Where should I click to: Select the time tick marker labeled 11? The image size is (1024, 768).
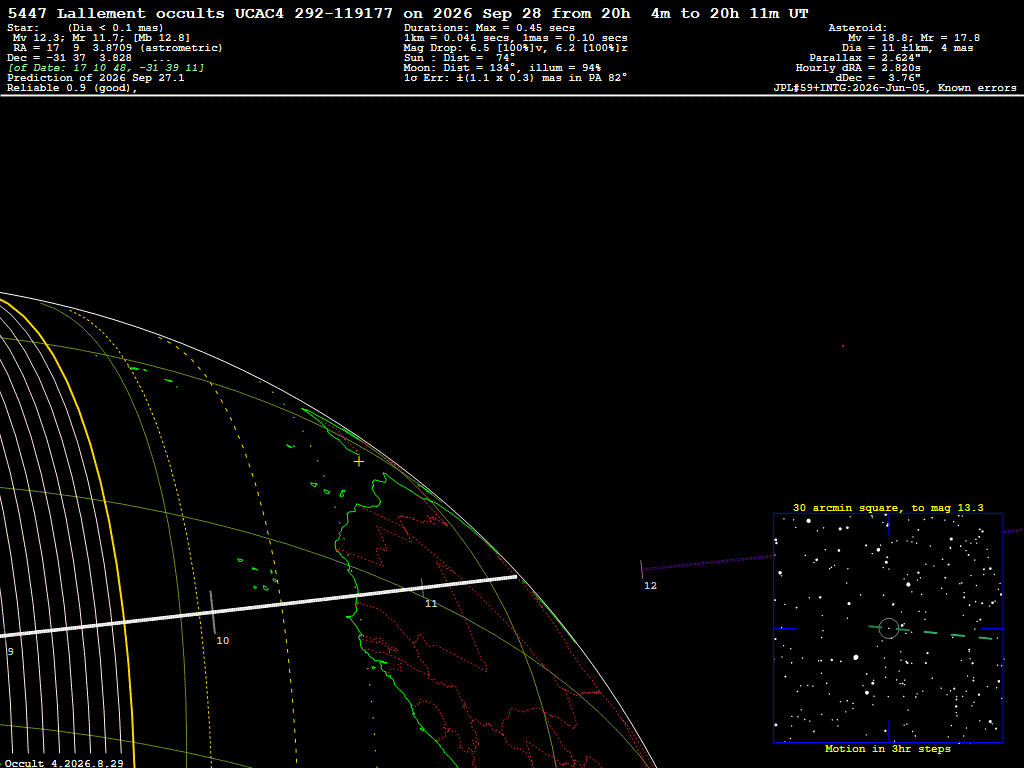[423, 587]
